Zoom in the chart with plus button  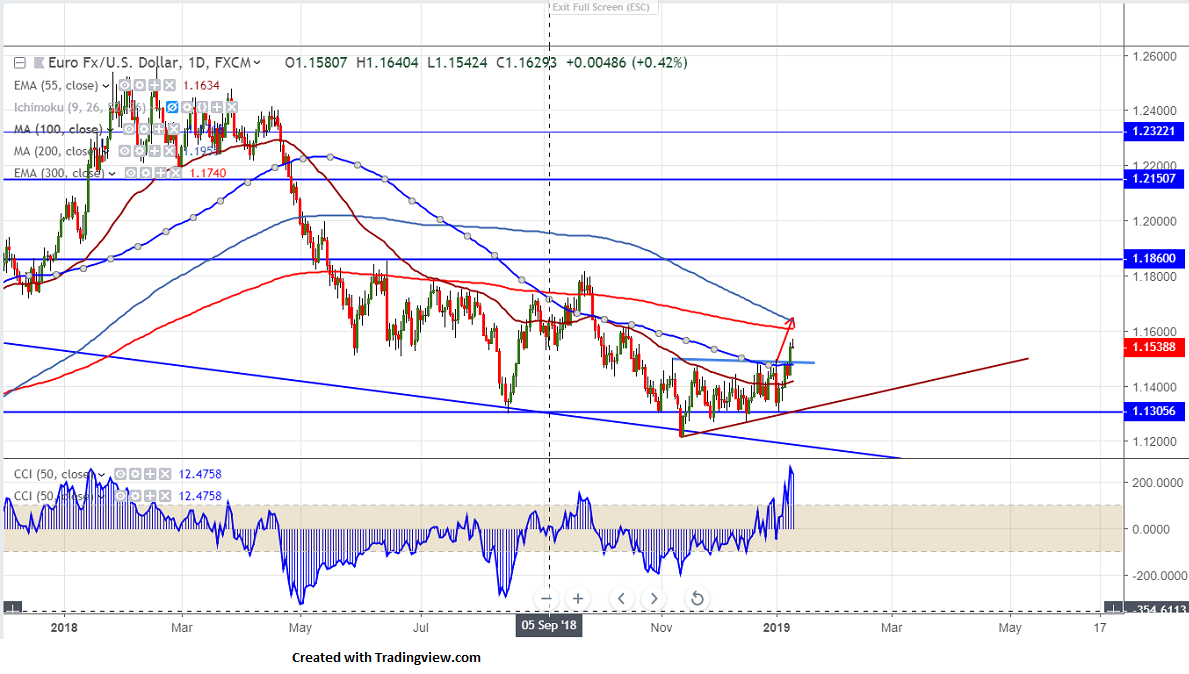click(x=578, y=598)
